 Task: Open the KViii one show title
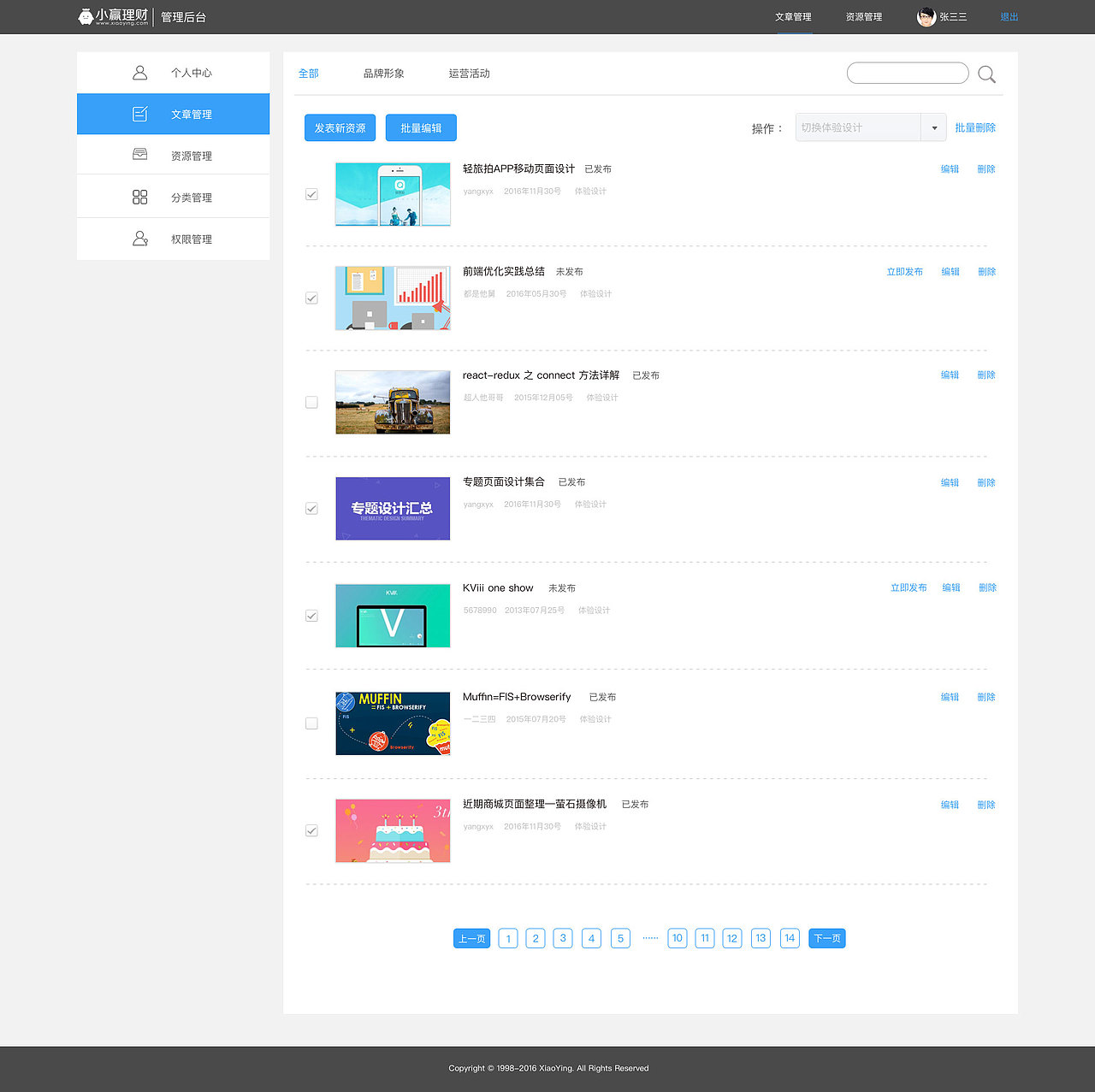[498, 588]
